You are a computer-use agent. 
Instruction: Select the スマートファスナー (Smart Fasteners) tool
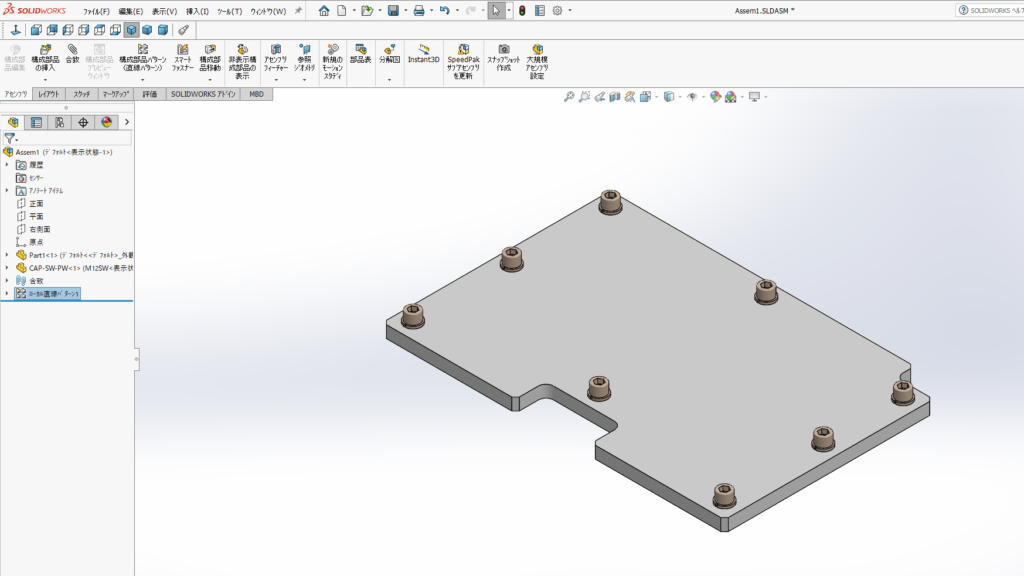pos(182,55)
